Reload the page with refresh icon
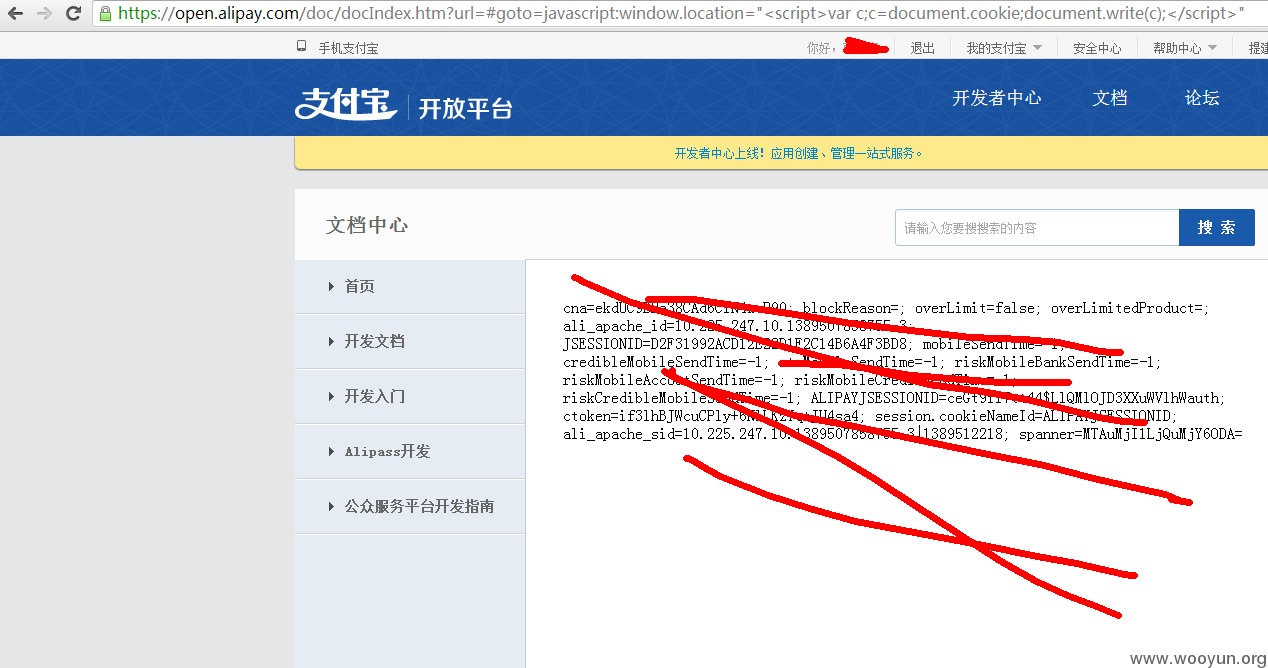This screenshot has width=1268, height=668. tap(73, 13)
